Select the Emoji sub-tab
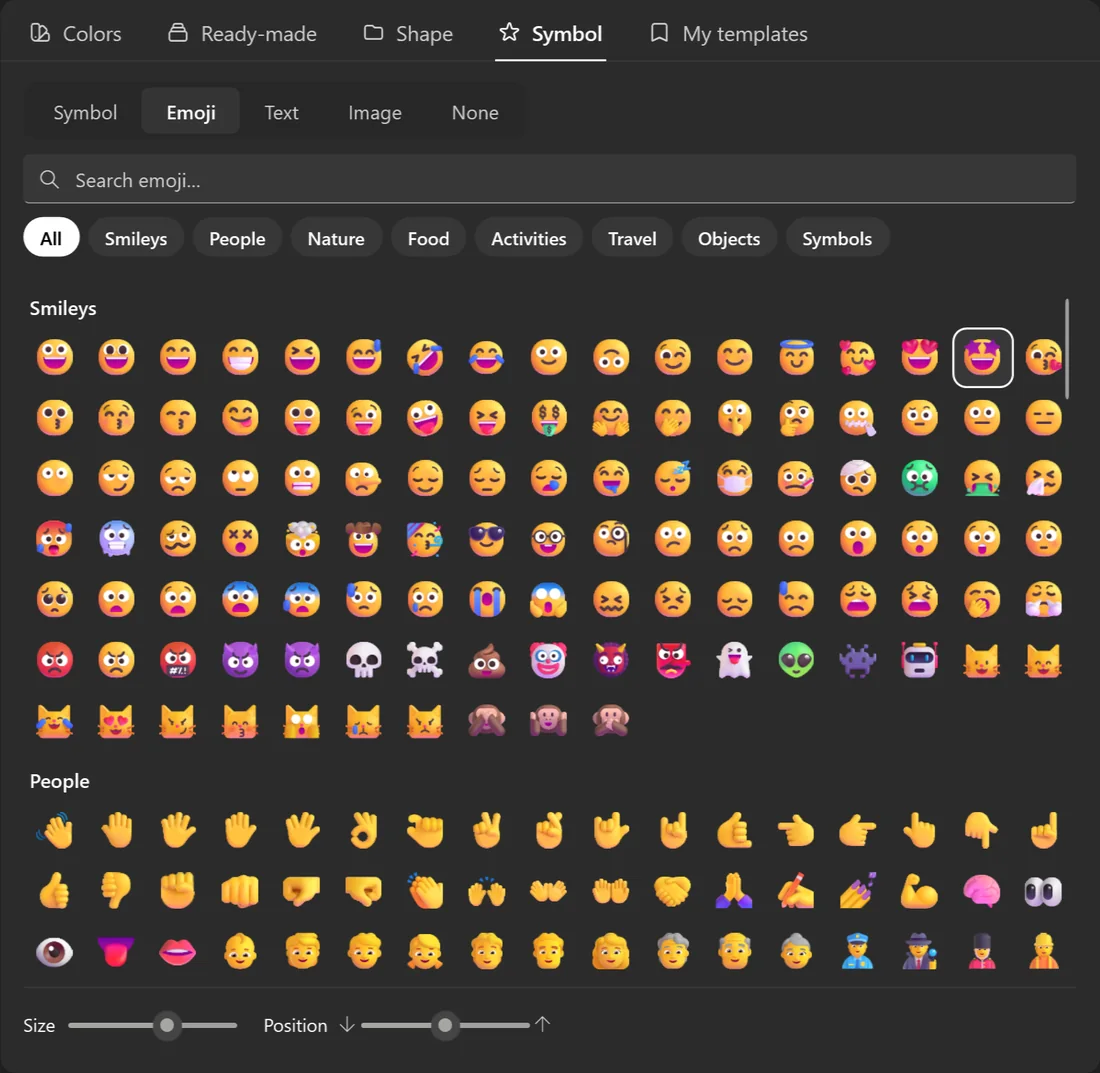The width and height of the screenshot is (1100, 1073). (x=191, y=112)
